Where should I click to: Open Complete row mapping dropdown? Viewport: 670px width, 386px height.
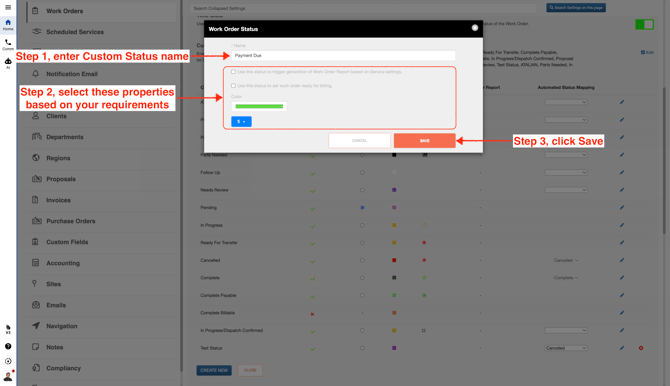coord(566,278)
